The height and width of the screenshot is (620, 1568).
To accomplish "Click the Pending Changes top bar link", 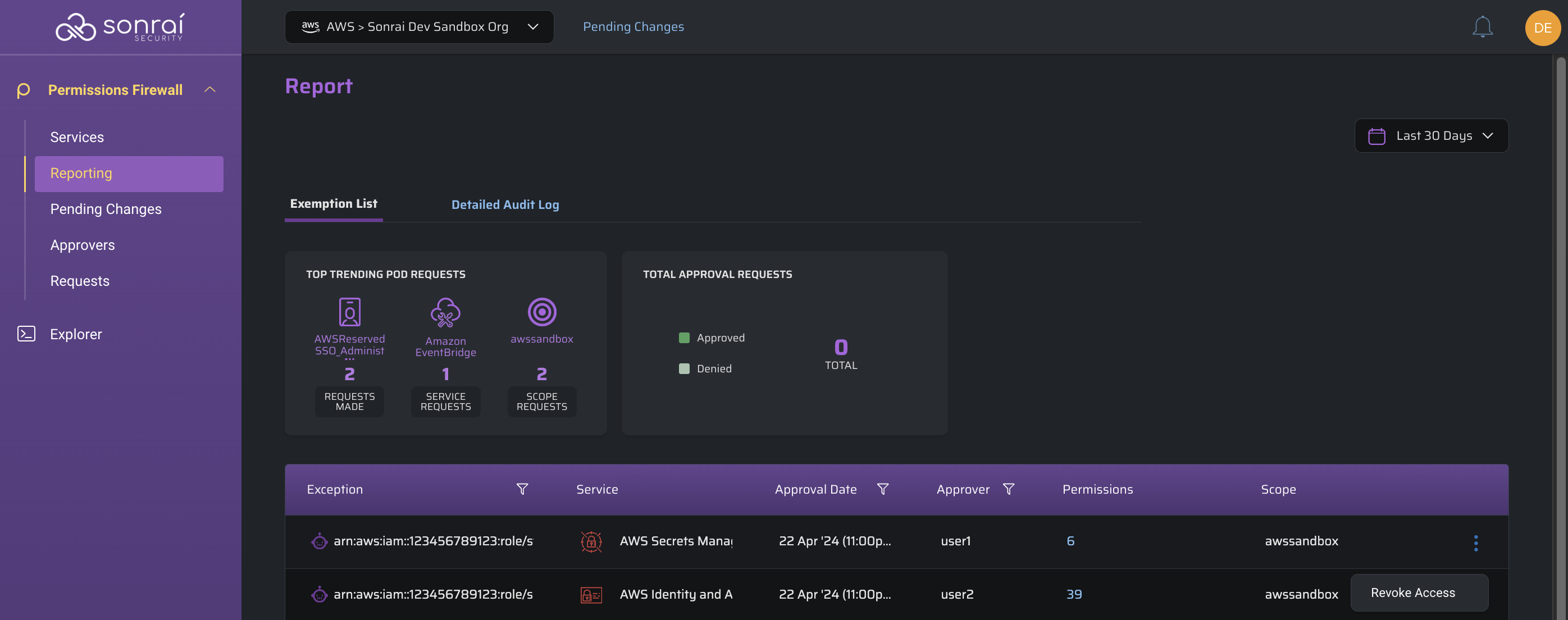I will [x=633, y=27].
